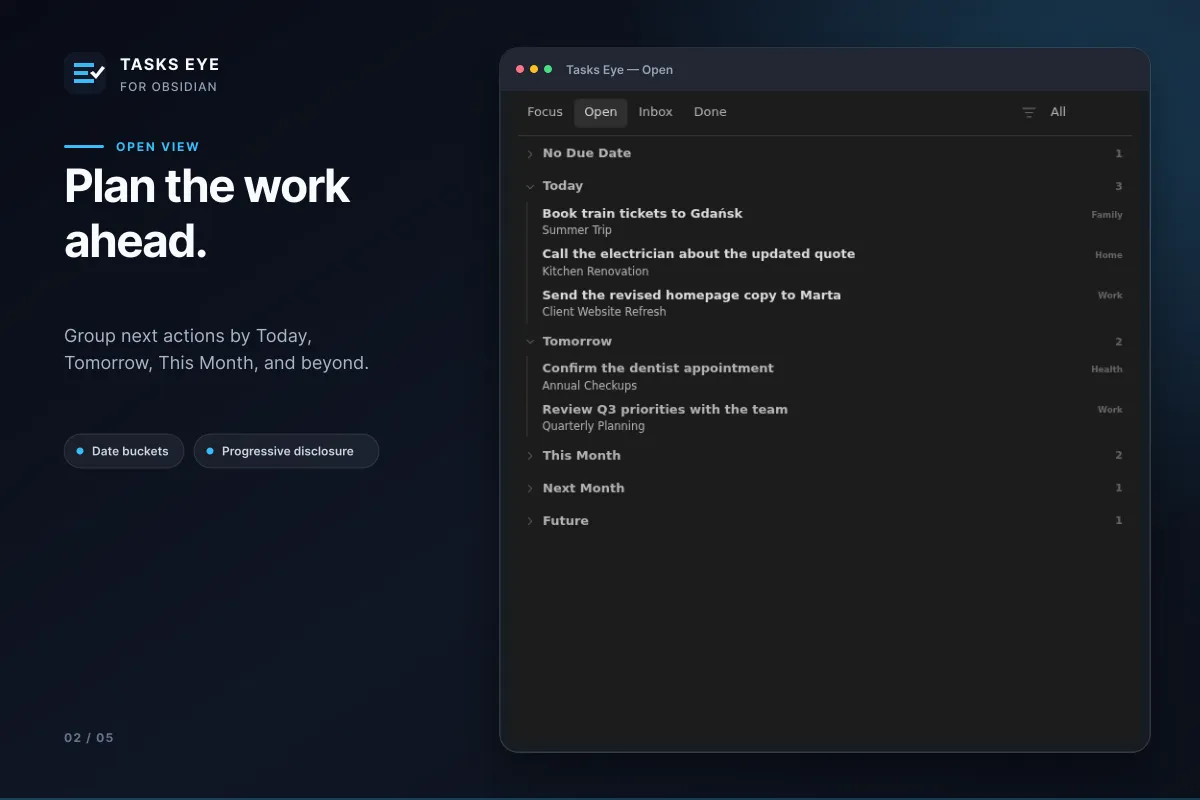
Task: Open the All filter selector
Action: pos(1058,112)
